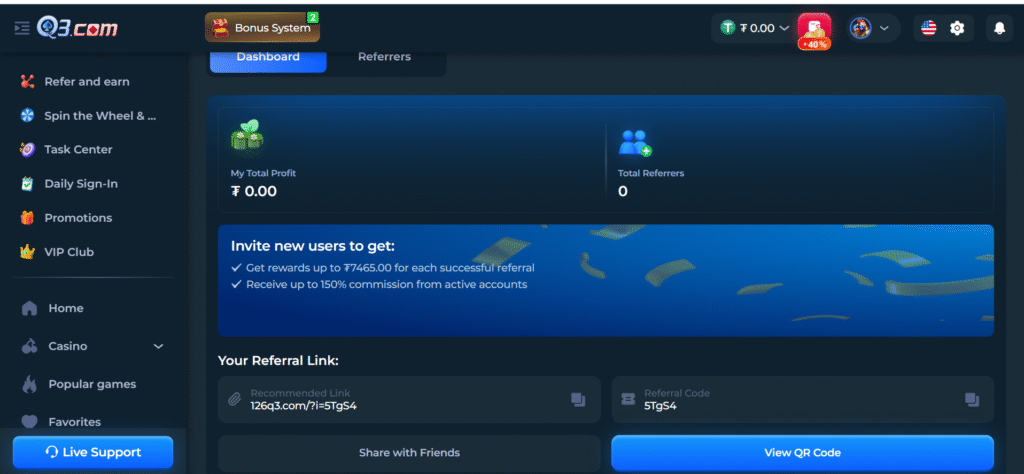Switch to the Referrers tab
This screenshot has height=474, width=1024.
coord(384,57)
